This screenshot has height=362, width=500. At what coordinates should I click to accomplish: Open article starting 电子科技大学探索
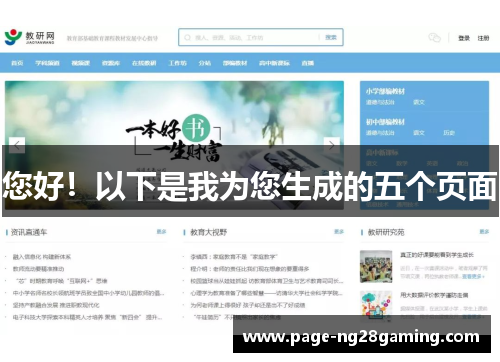click(87, 317)
